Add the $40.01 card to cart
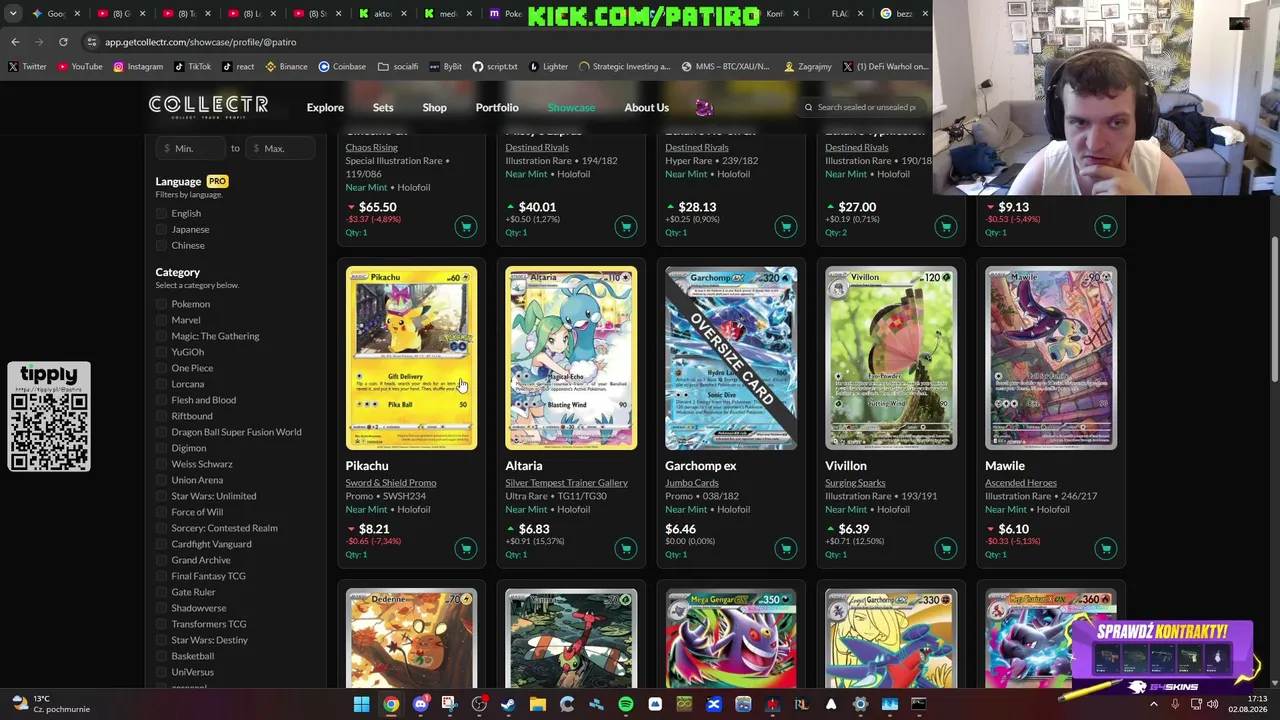The height and width of the screenshot is (720, 1280). click(x=626, y=226)
